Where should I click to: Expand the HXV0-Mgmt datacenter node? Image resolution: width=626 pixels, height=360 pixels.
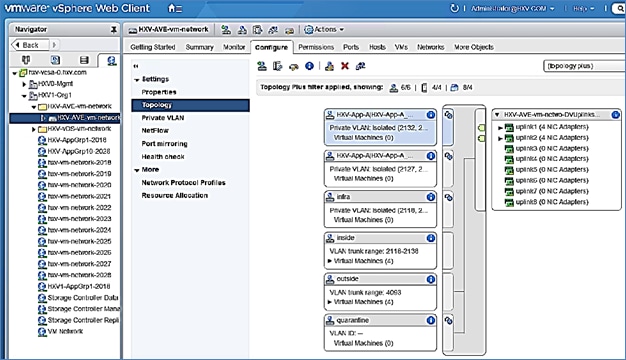[24, 84]
